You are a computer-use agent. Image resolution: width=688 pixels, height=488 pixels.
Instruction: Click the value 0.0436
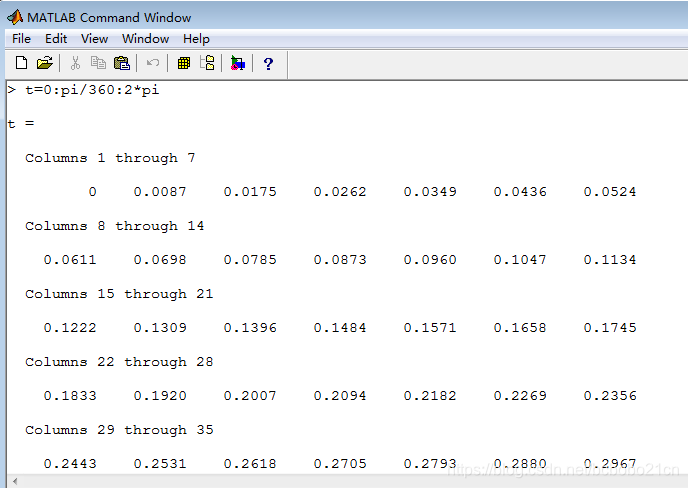[x=520, y=192]
